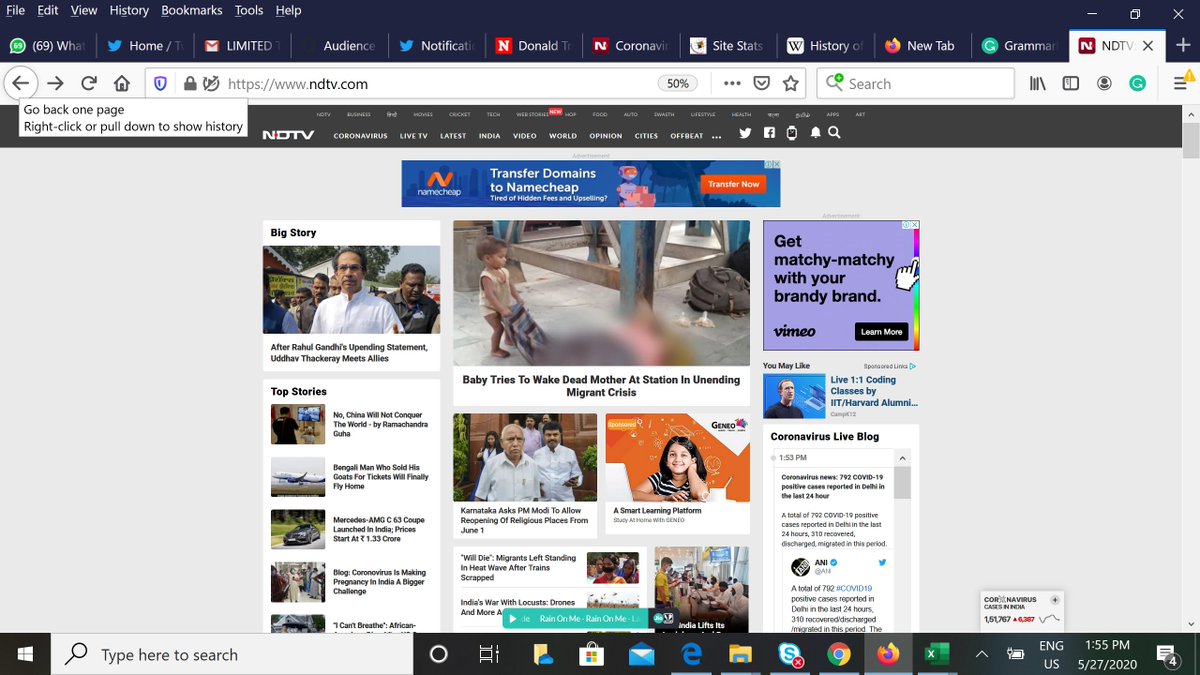Expand coronavirus cases widget plus

pyautogui.click(x=1054, y=600)
